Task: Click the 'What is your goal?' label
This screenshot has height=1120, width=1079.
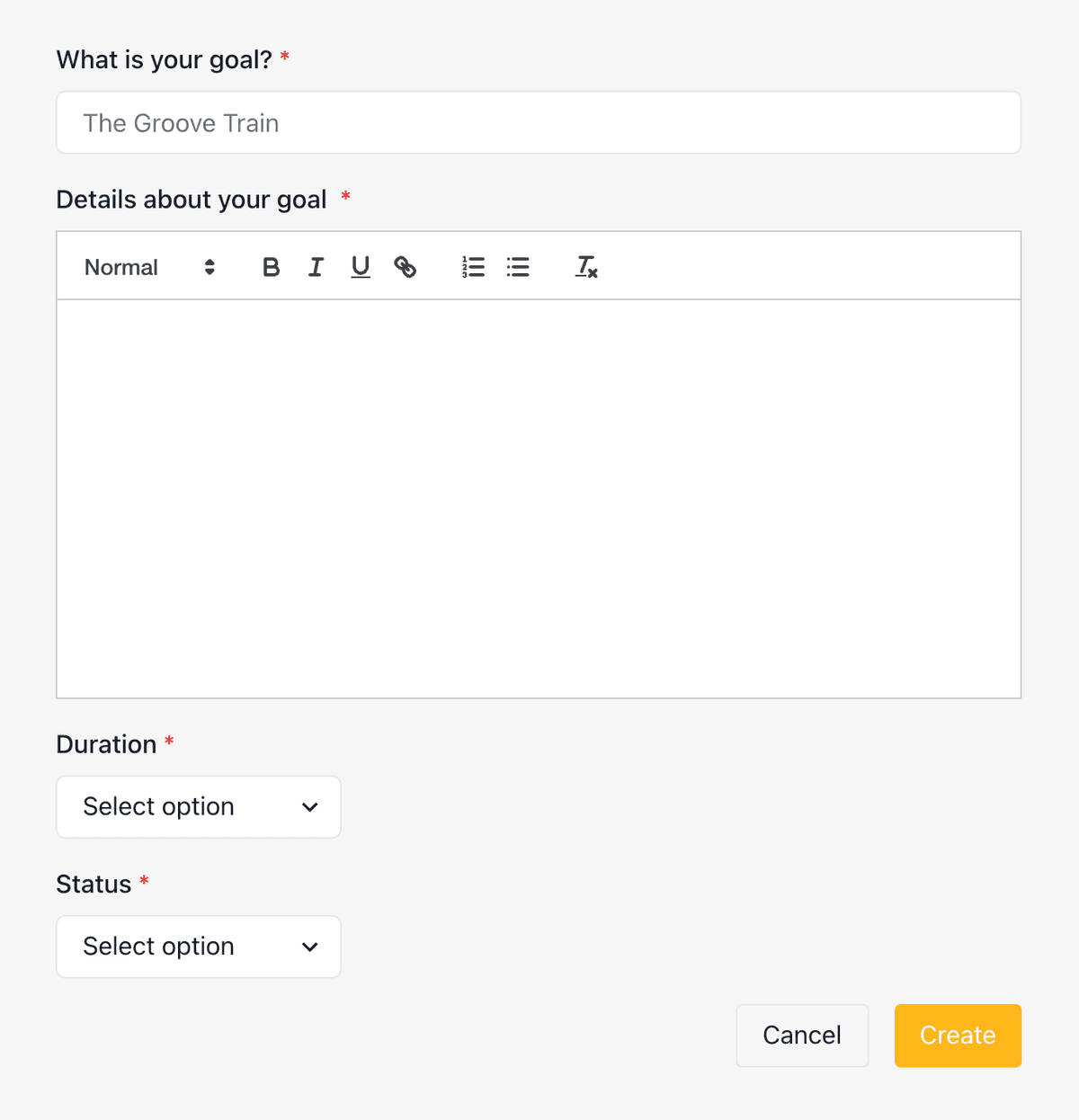Action: (164, 58)
